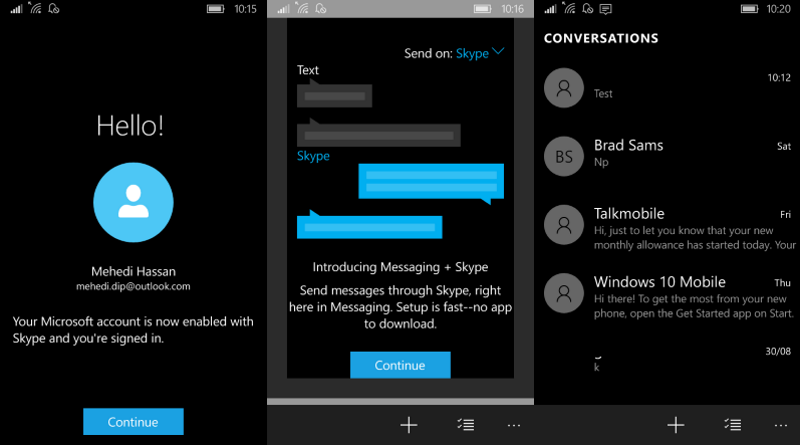800x445 pixels.
Task: Open the Send on Skype dropdown chevron
Action: pos(498,52)
